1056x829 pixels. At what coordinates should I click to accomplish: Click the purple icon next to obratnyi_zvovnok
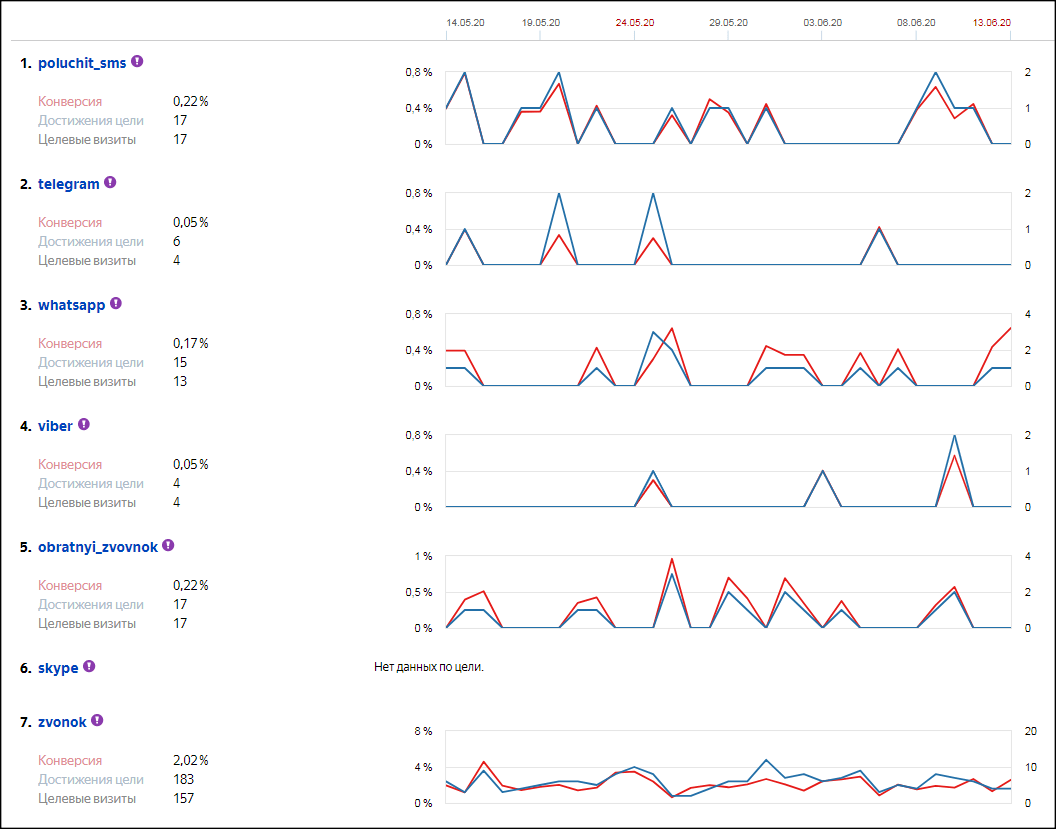[168, 545]
